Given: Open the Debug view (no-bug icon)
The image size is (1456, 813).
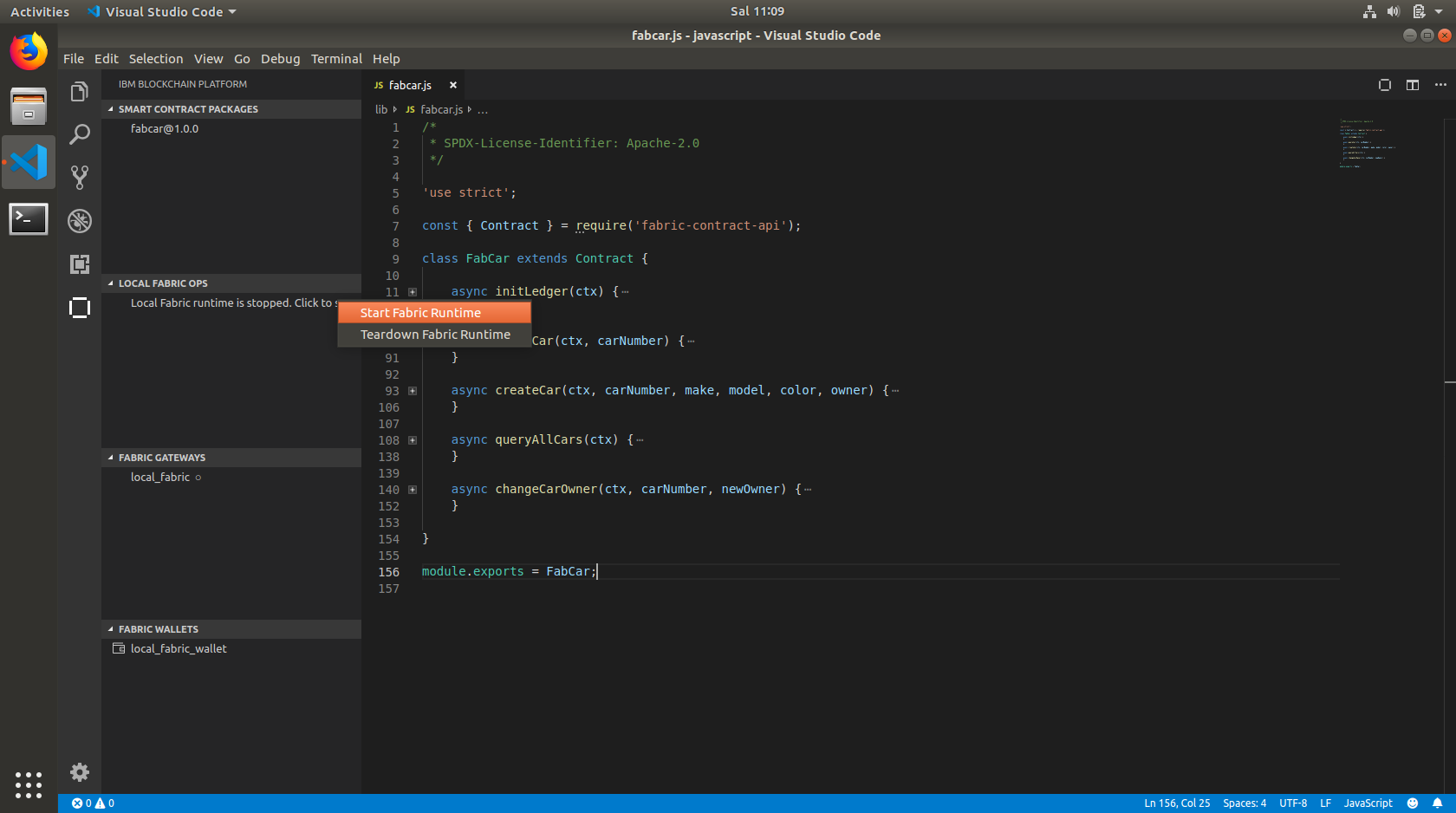Looking at the screenshot, I should pyautogui.click(x=79, y=221).
